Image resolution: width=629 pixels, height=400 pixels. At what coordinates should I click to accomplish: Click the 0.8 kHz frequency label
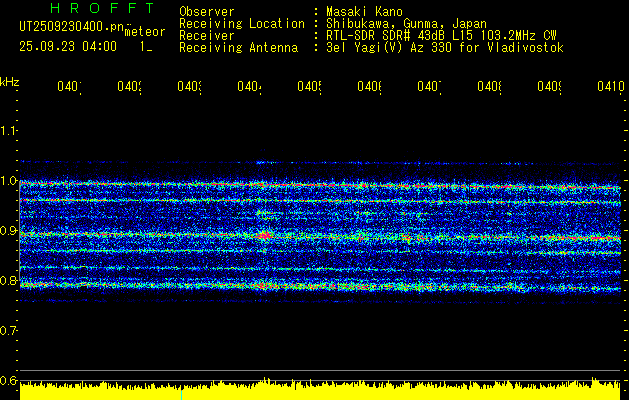click(8, 280)
